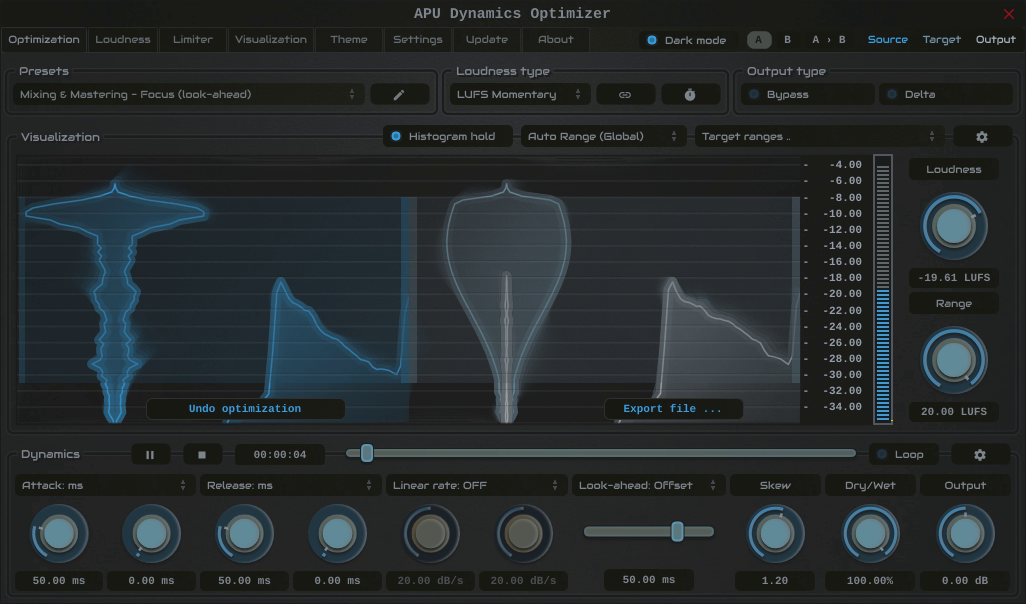Image resolution: width=1026 pixels, height=604 pixels.
Task: Click the 20.00 LUFS range value field
Action: click(953, 412)
